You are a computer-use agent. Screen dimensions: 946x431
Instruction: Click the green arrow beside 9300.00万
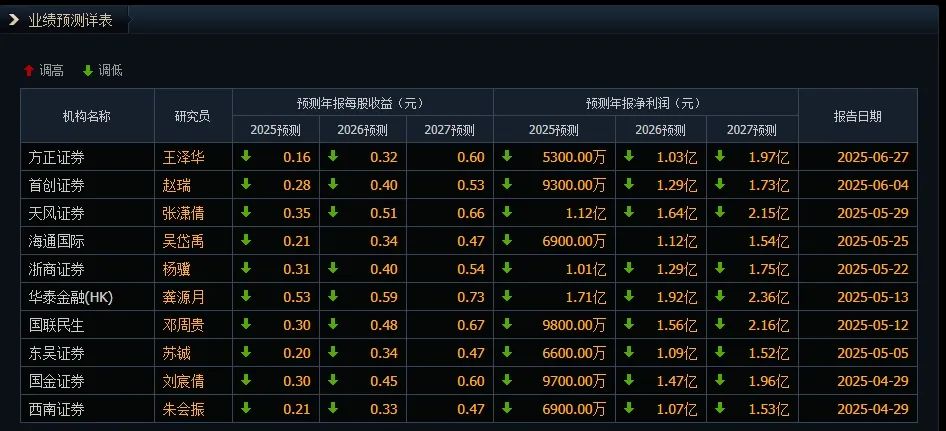[507, 184]
